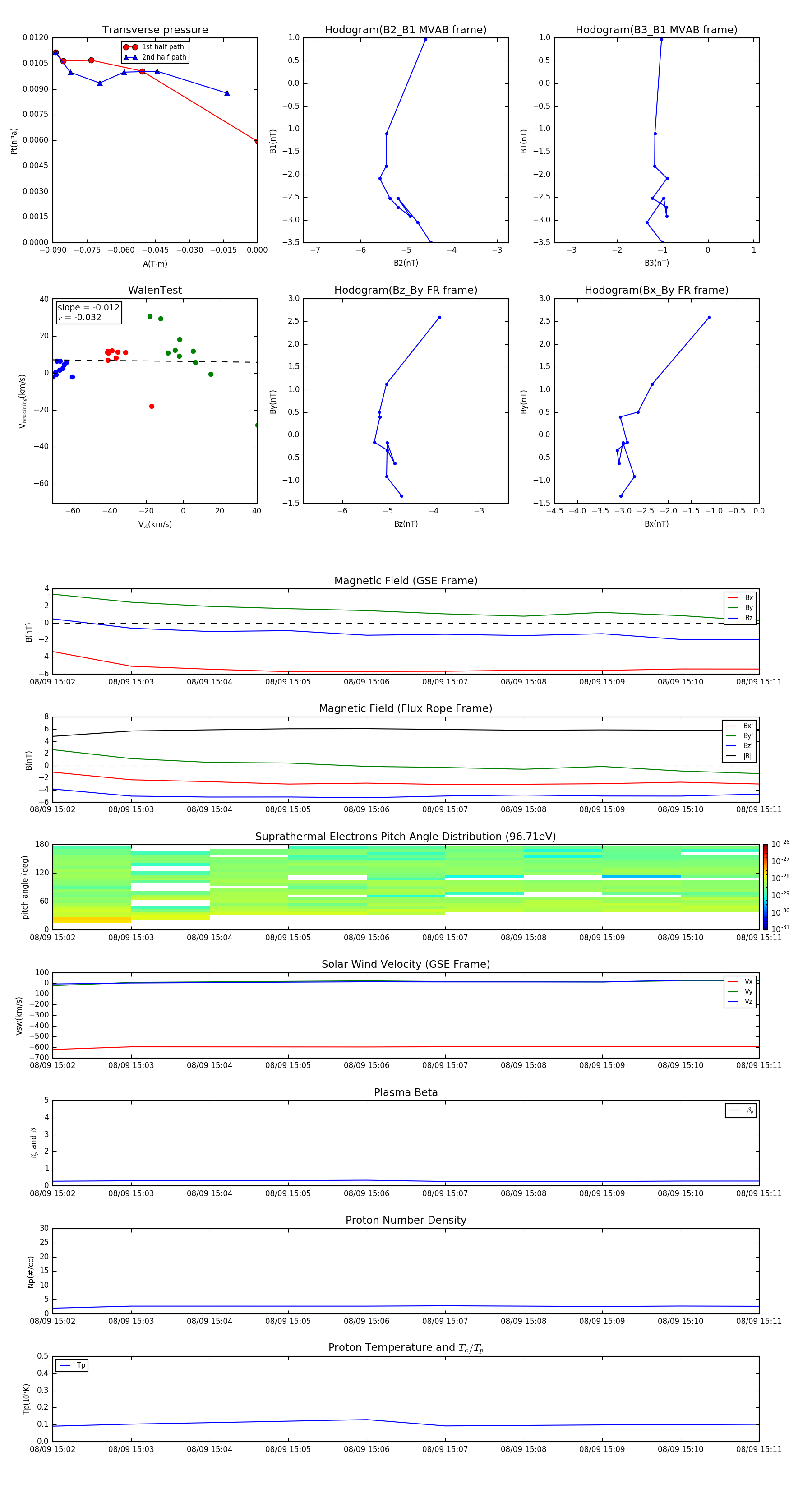This screenshot has height=1489, width=812.
Task: Click '08/09 15:02' tick under GSE Magnetic Field plot
Action: [x=53, y=682]
